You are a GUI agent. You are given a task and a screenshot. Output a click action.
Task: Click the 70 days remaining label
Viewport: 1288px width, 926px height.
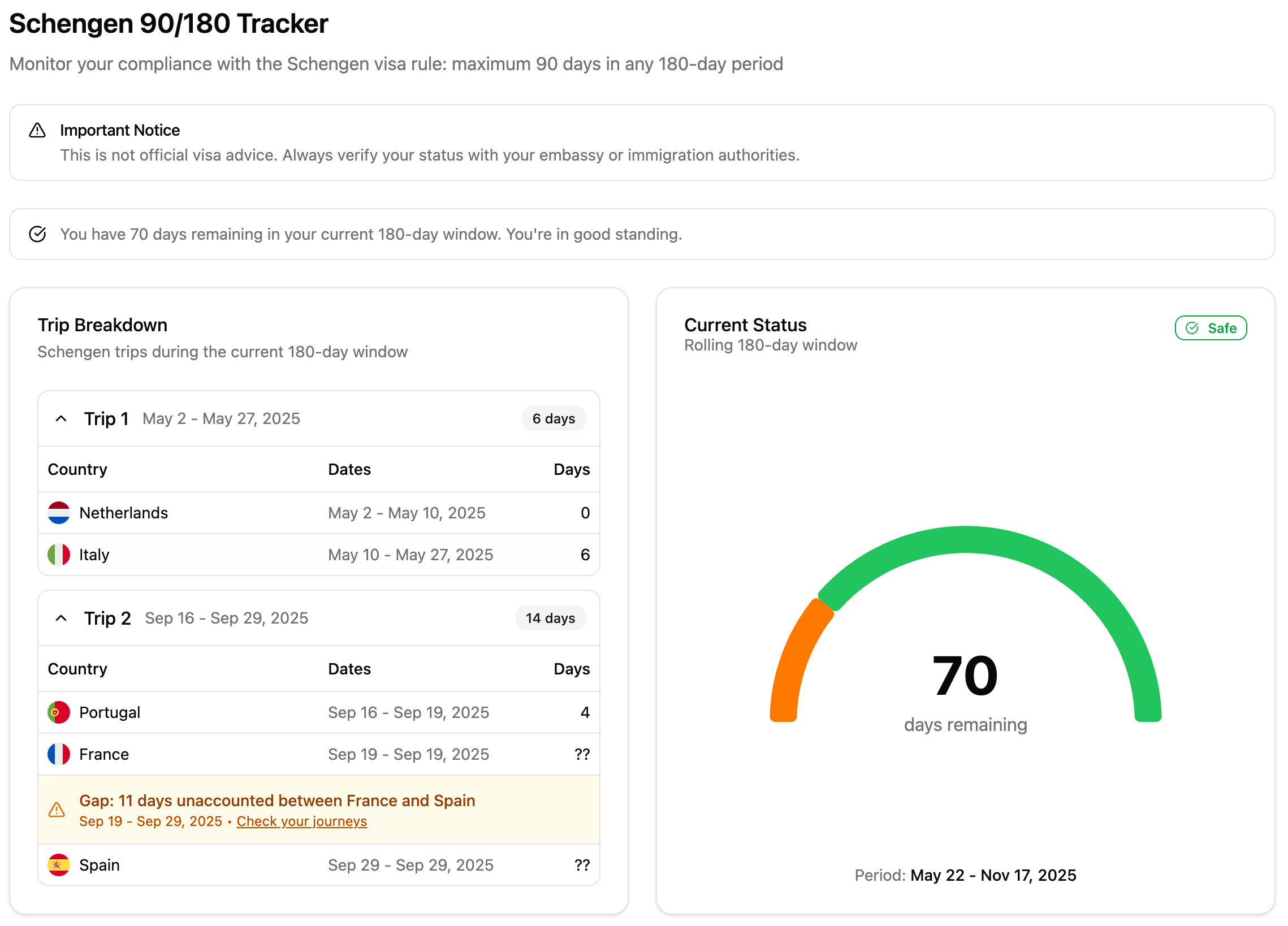coord(965,724)
